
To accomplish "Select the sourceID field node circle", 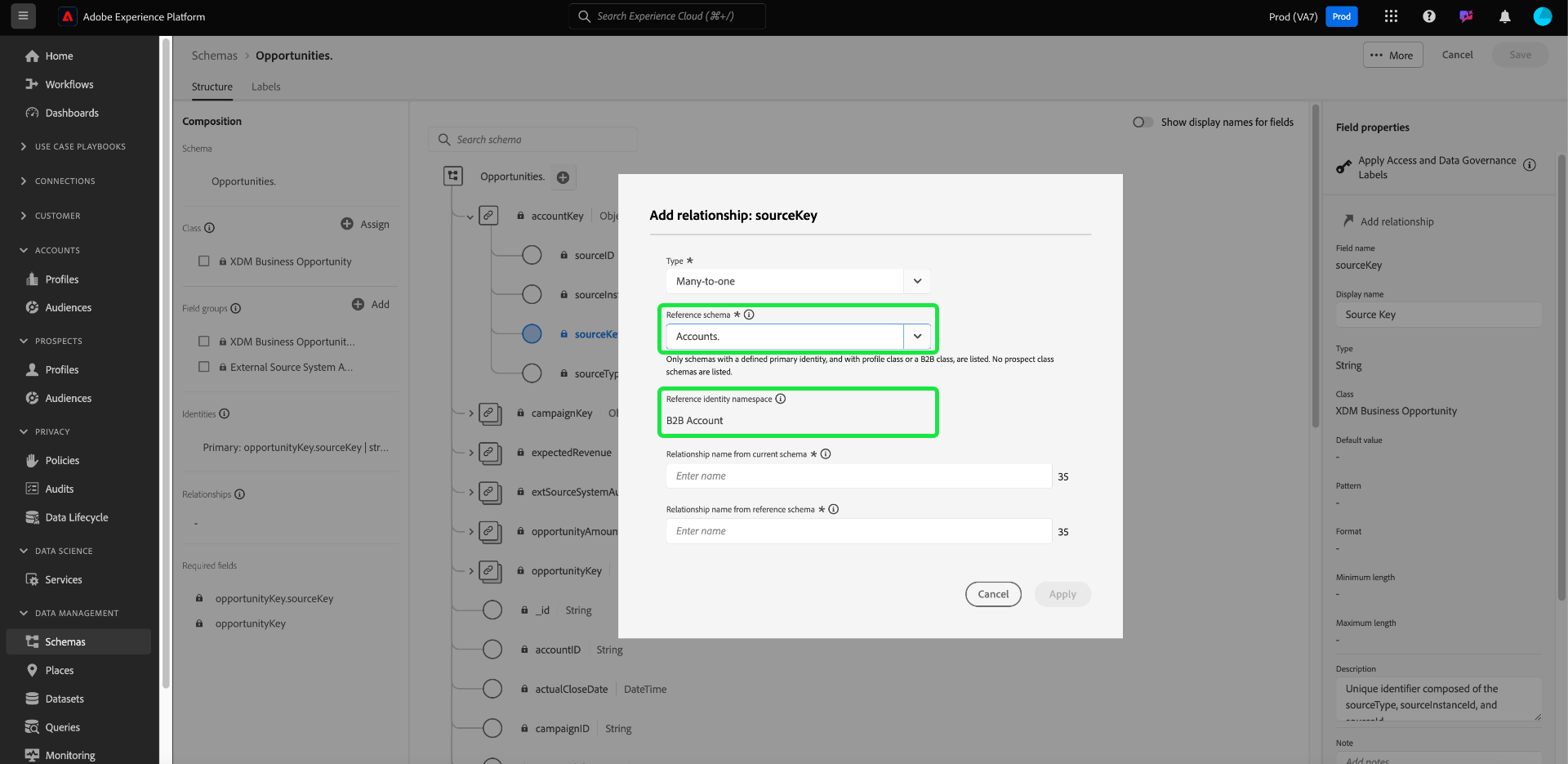I will tap(532, 255).
